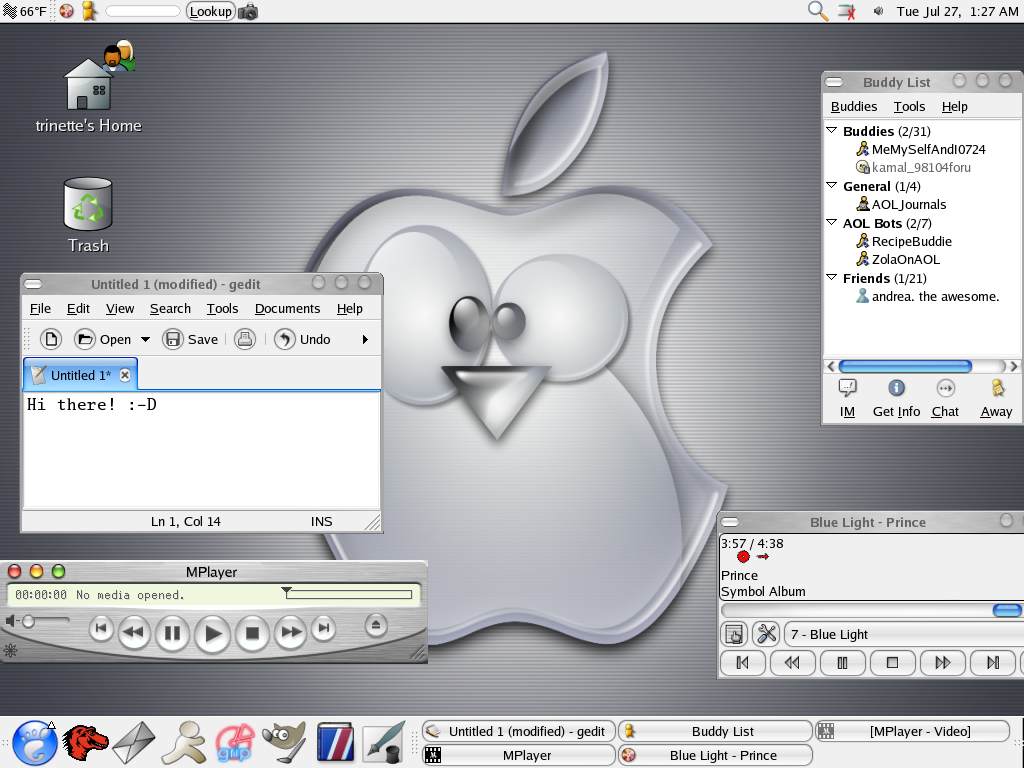Pause the Blue Light player
The width and height of the screenshot is (1024, 768).
842,663
